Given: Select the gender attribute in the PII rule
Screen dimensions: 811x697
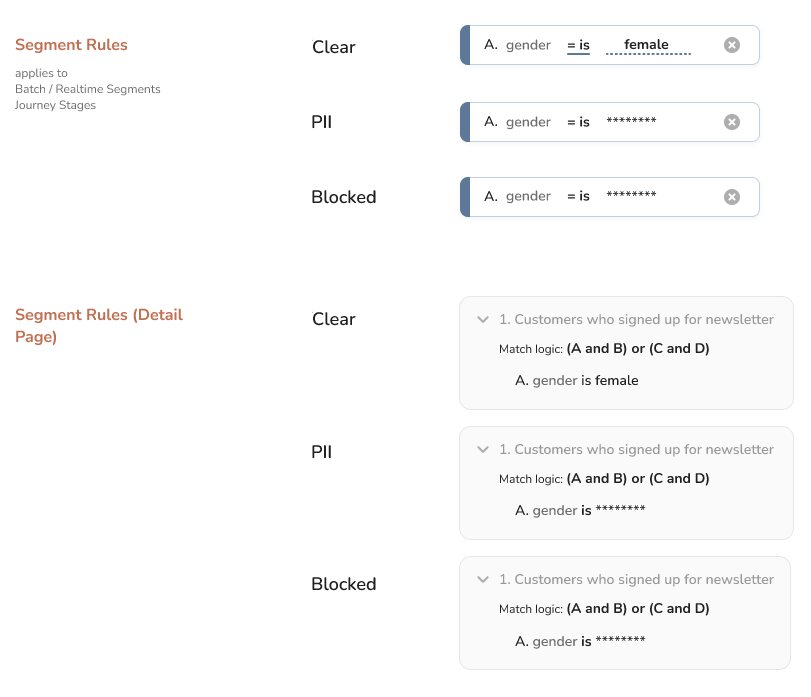Looking at the screenshot, I should (x=528, y=122).
